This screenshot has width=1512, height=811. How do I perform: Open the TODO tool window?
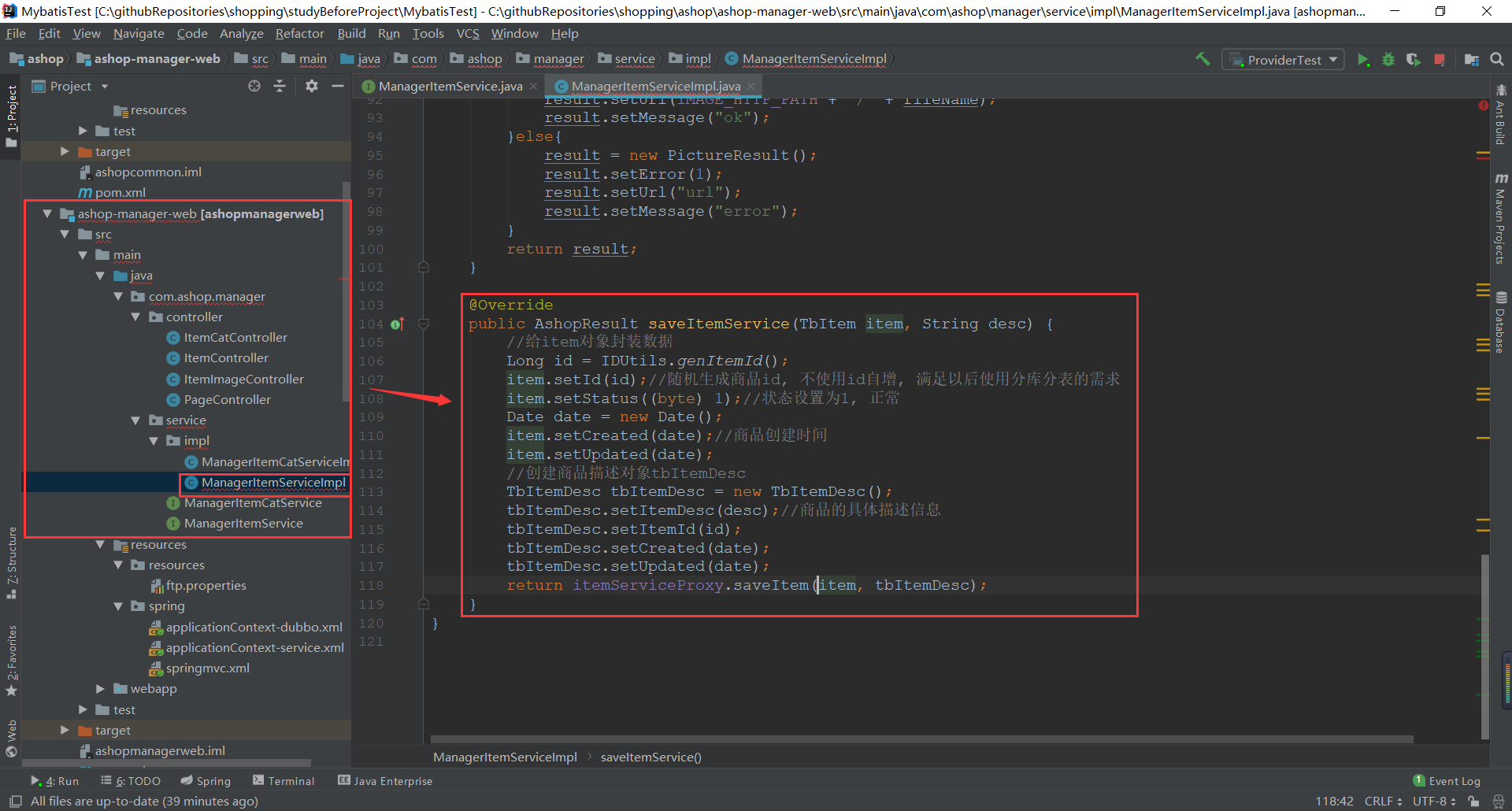pyautogui.click(x=131, y=781)
